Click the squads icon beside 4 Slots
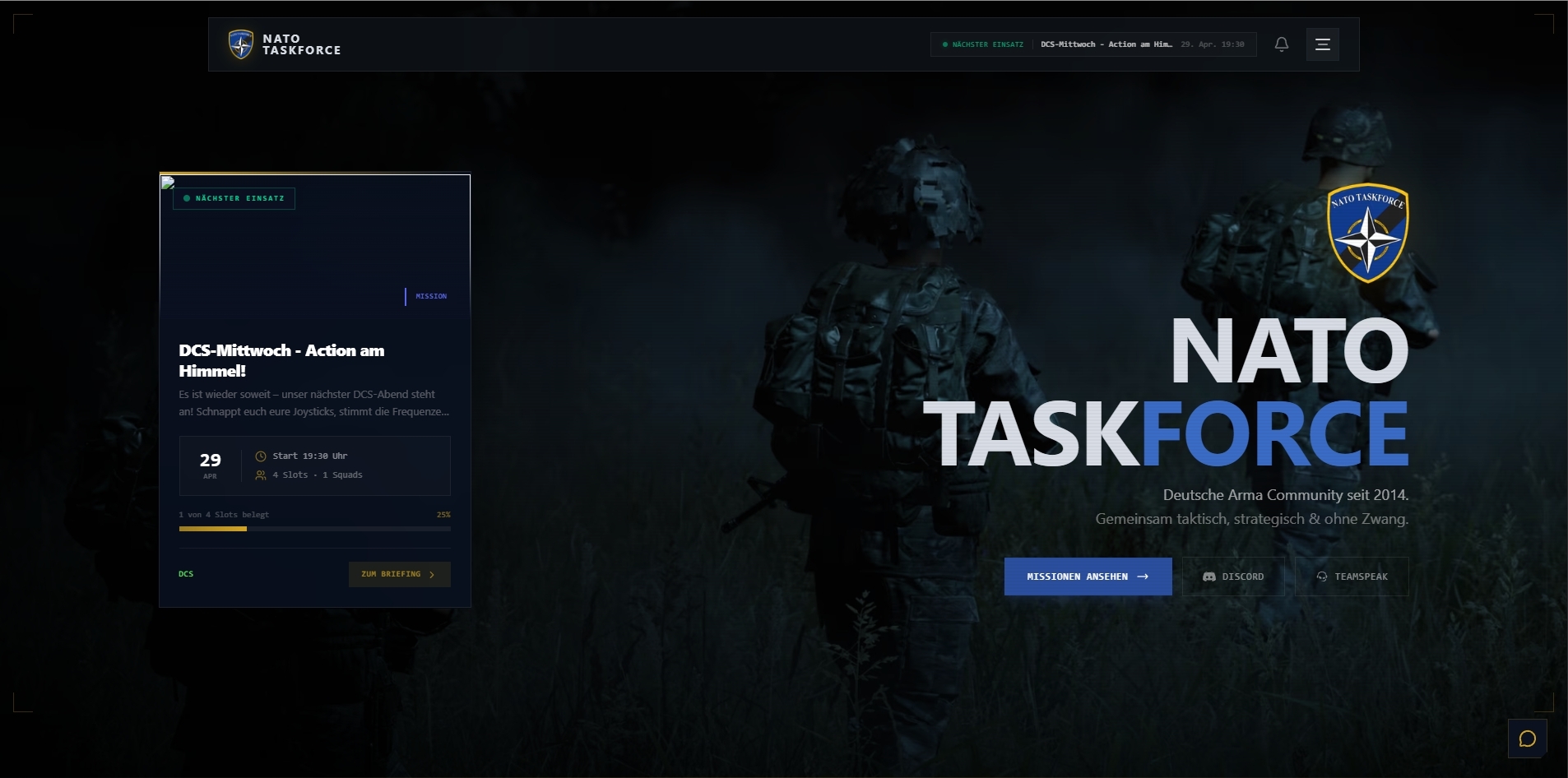1568x778 pixels. [260, 475]
